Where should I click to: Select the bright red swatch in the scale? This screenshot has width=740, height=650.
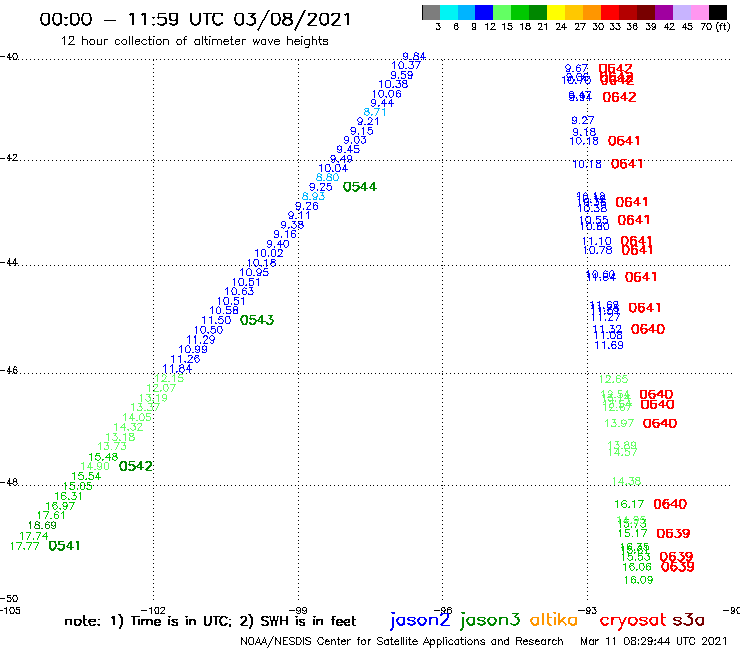(x=609, y=12)
